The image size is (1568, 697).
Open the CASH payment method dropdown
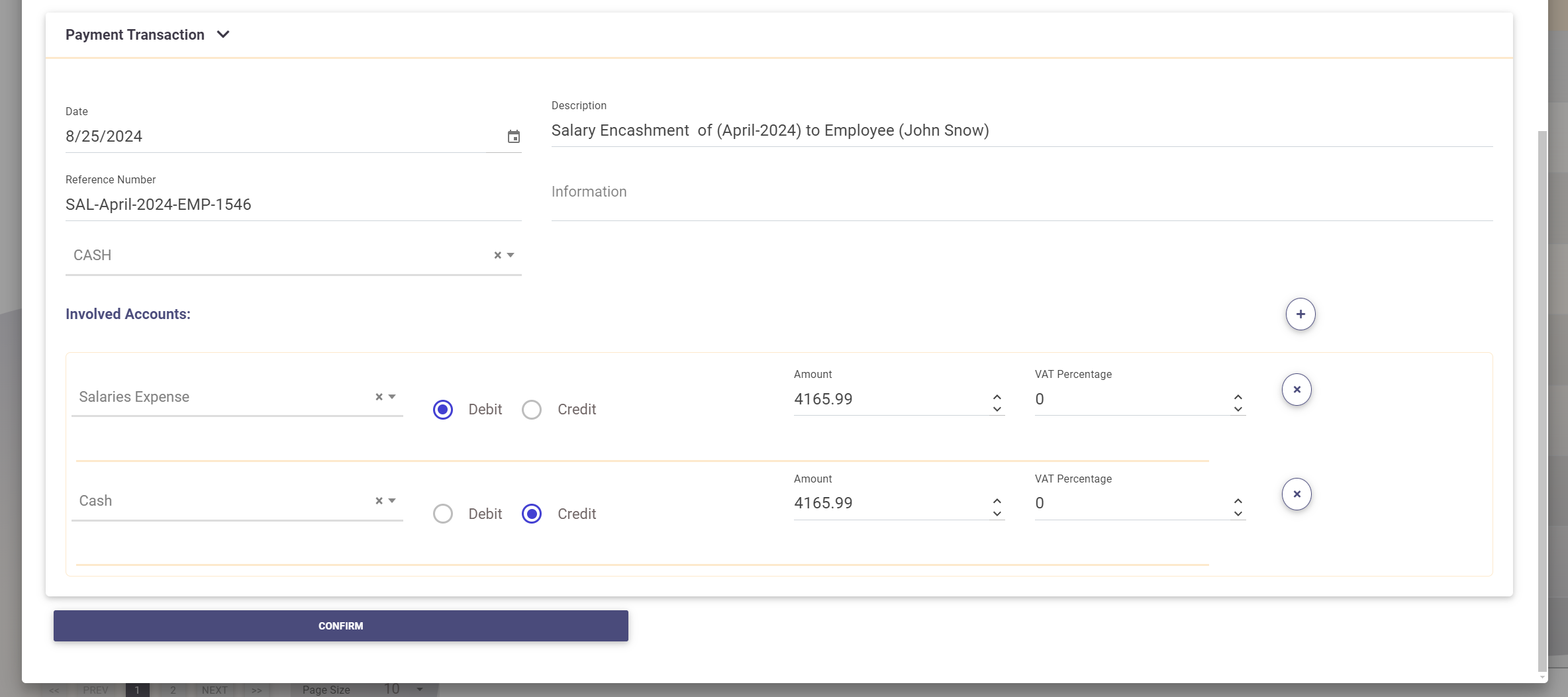(x=511, y=256)
